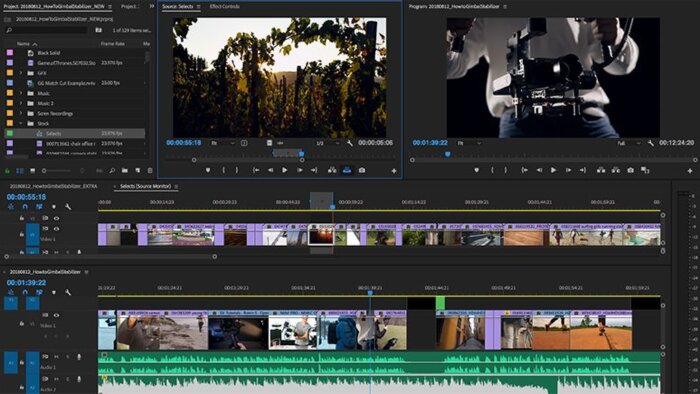Mark In point in Program monitor
The height and width of the screenshot is (394, 700).
tap(492, 170)
